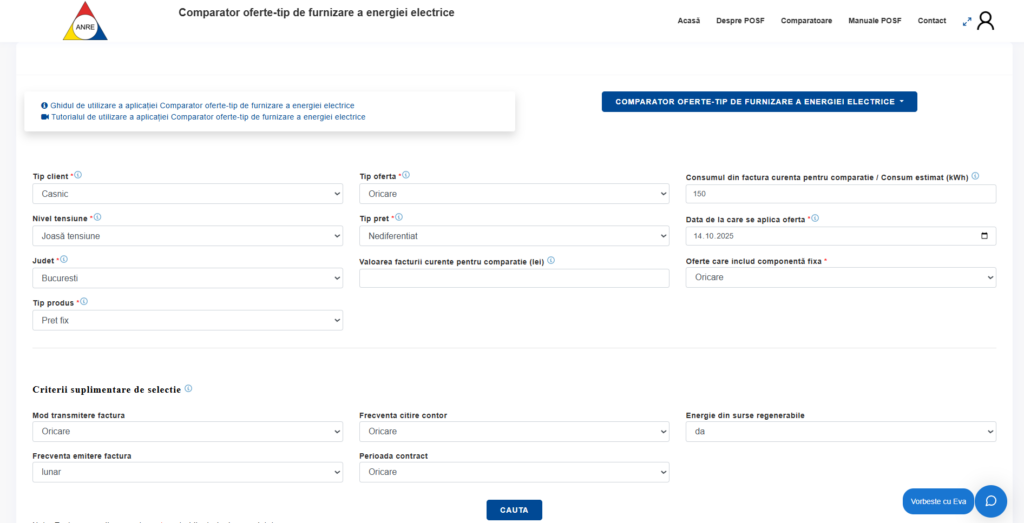Open the Comparatoare menu
This screenshot has height=523, width=1024.
click(806, 21)
